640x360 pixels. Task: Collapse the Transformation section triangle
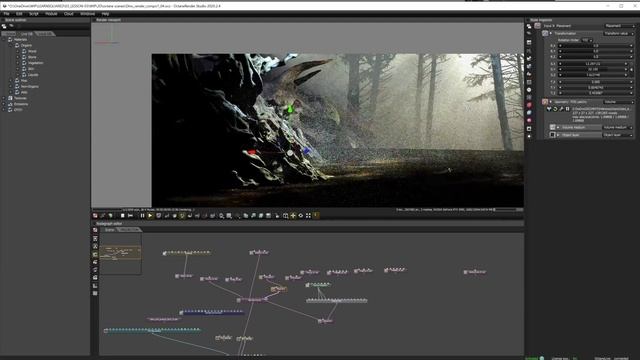[x=551, y=33]
